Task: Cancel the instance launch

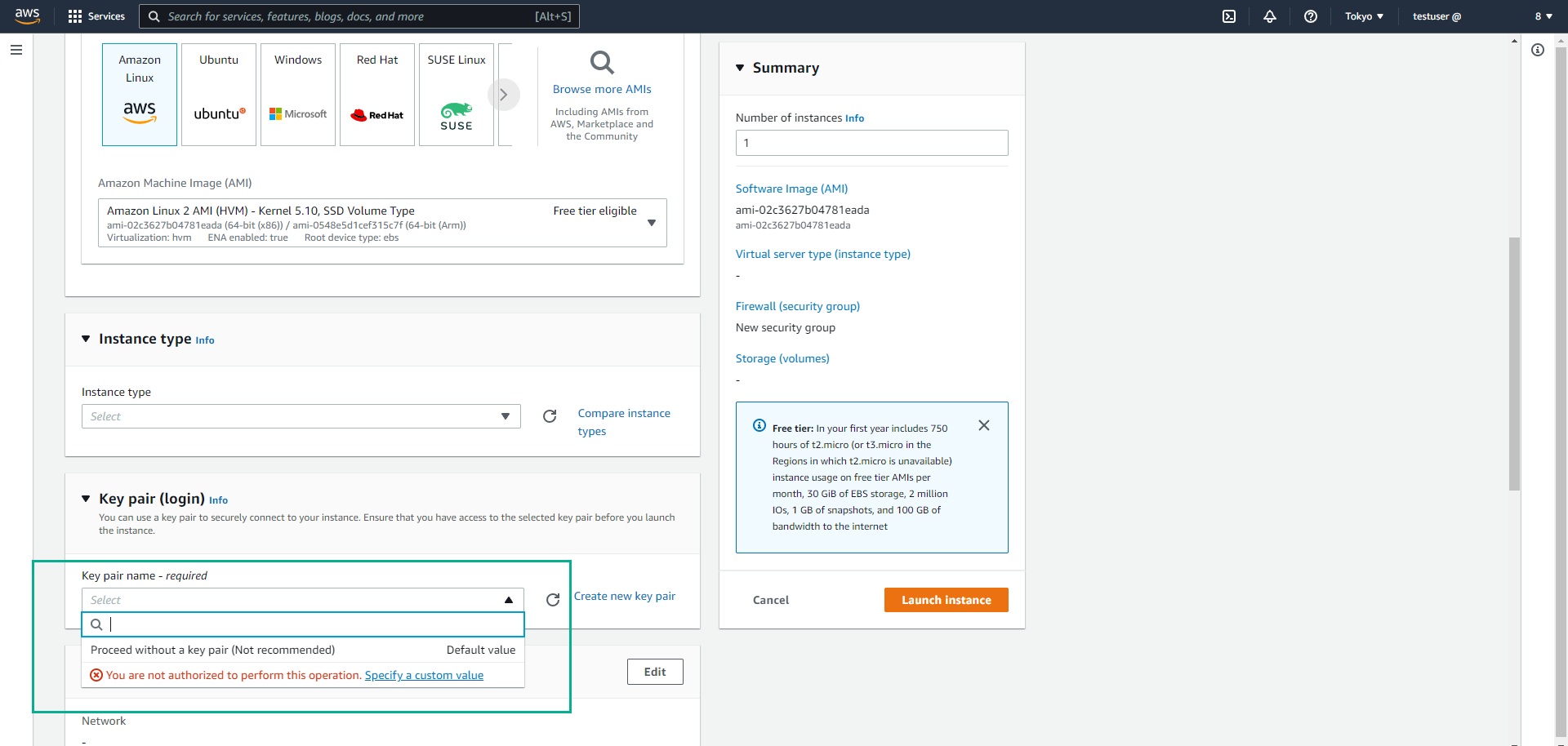Action: [x=771, y=600]
